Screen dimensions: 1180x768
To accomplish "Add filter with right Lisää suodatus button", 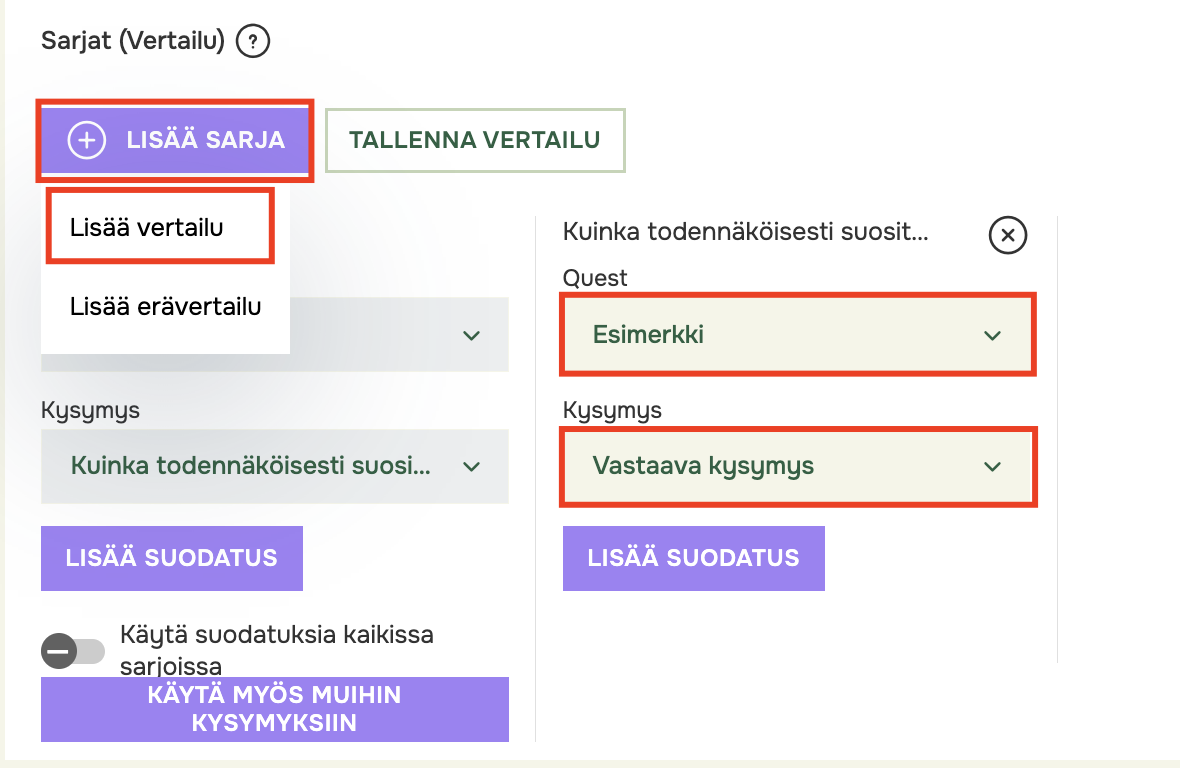I will tap(694, 558).
